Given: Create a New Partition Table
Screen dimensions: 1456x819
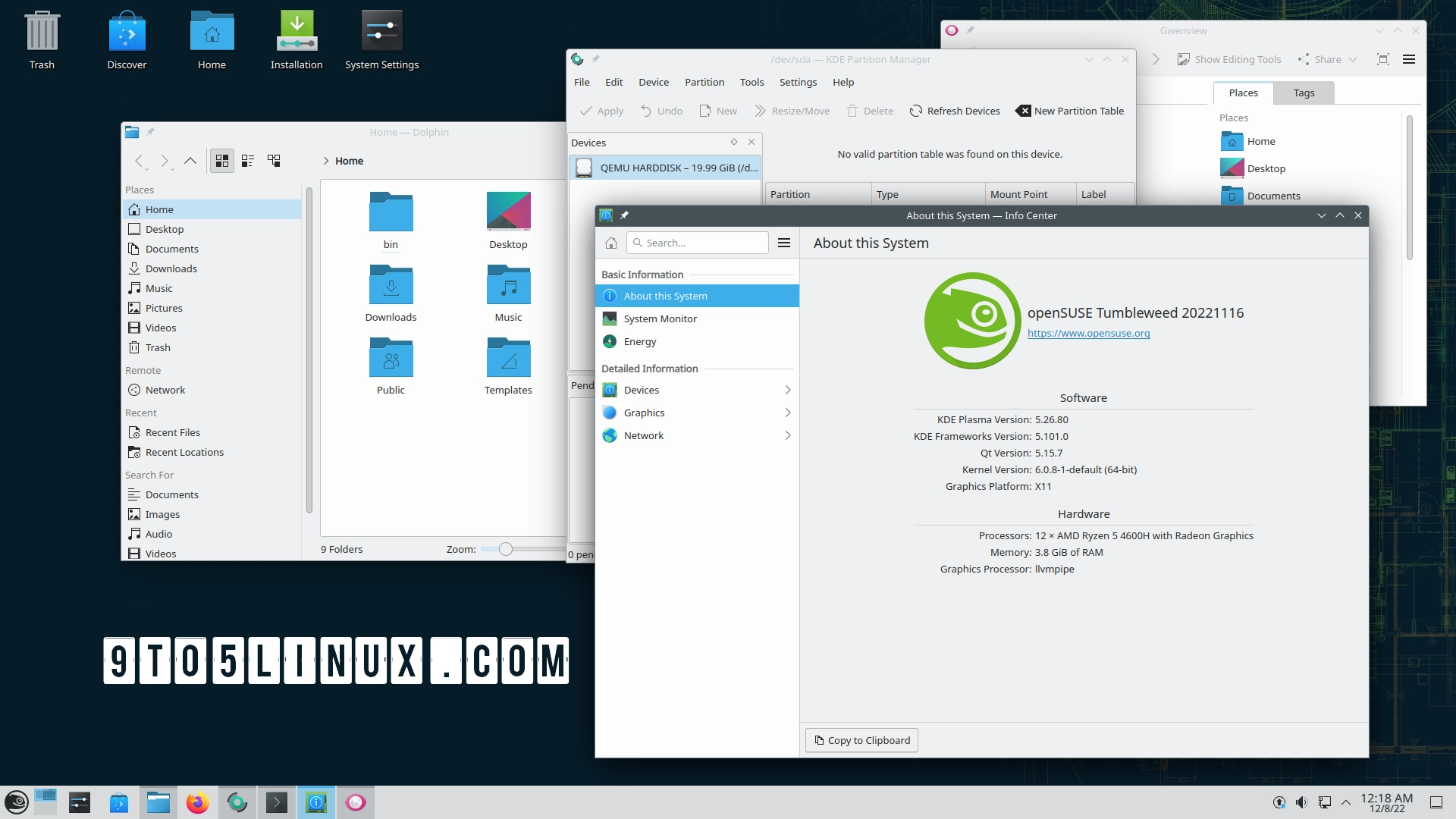Looking at the screenshot, I should [x=1069, y=111].
